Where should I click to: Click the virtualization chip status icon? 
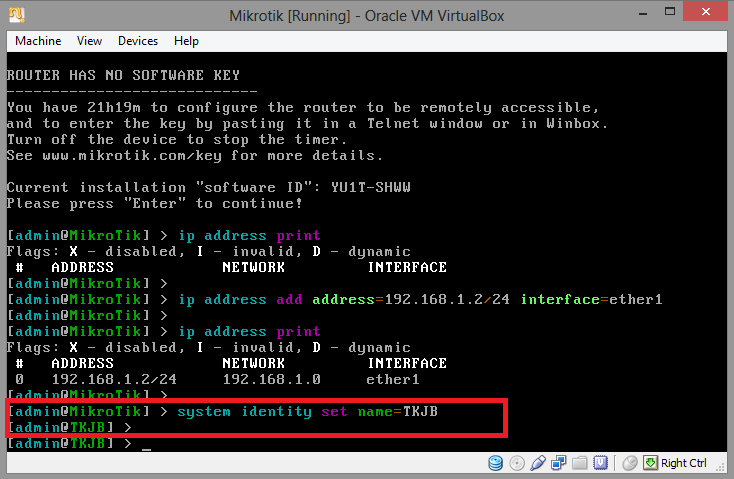click(x=600, y=463)
